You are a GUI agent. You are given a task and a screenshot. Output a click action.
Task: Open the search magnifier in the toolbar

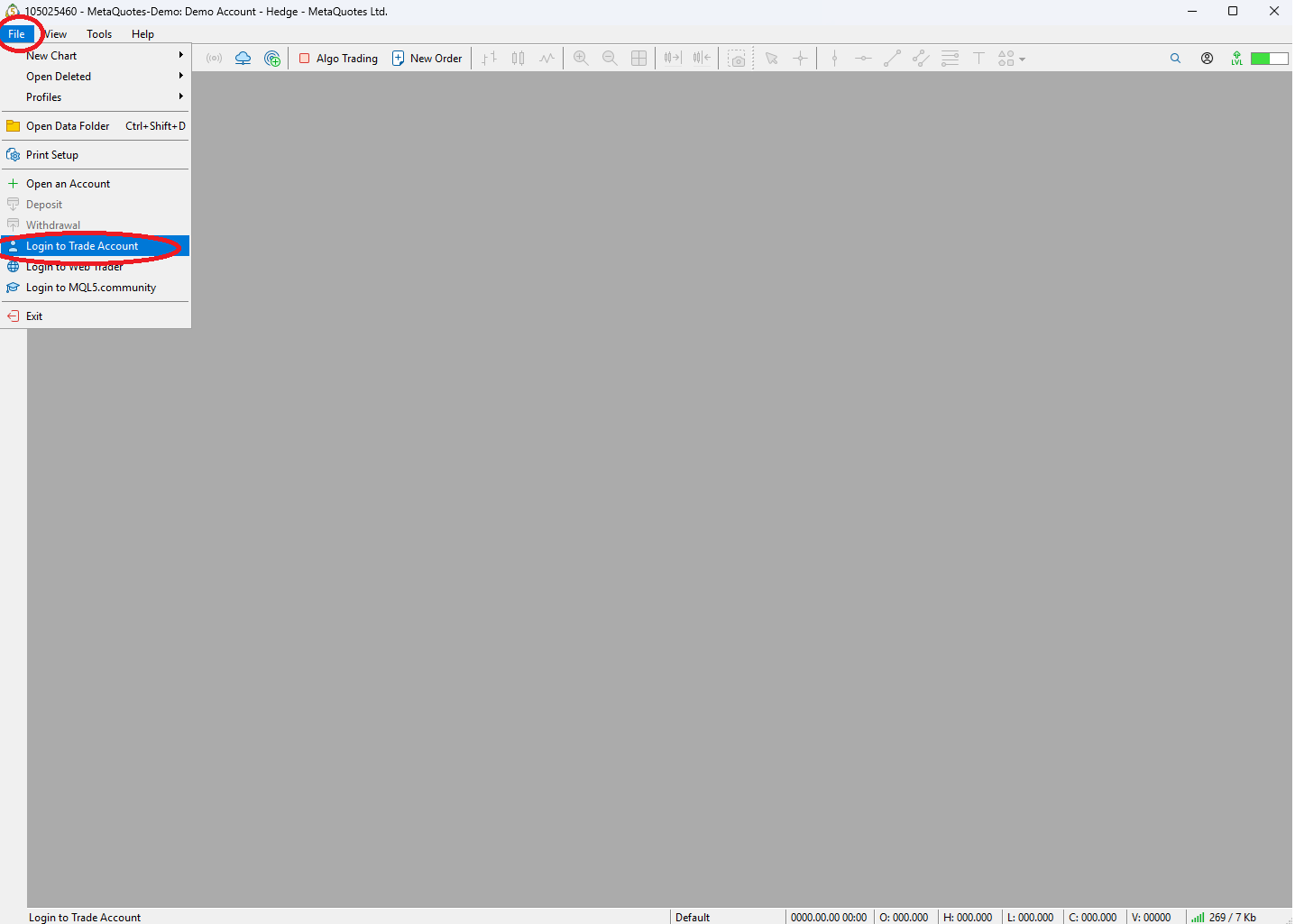(x=1175, y=59)
